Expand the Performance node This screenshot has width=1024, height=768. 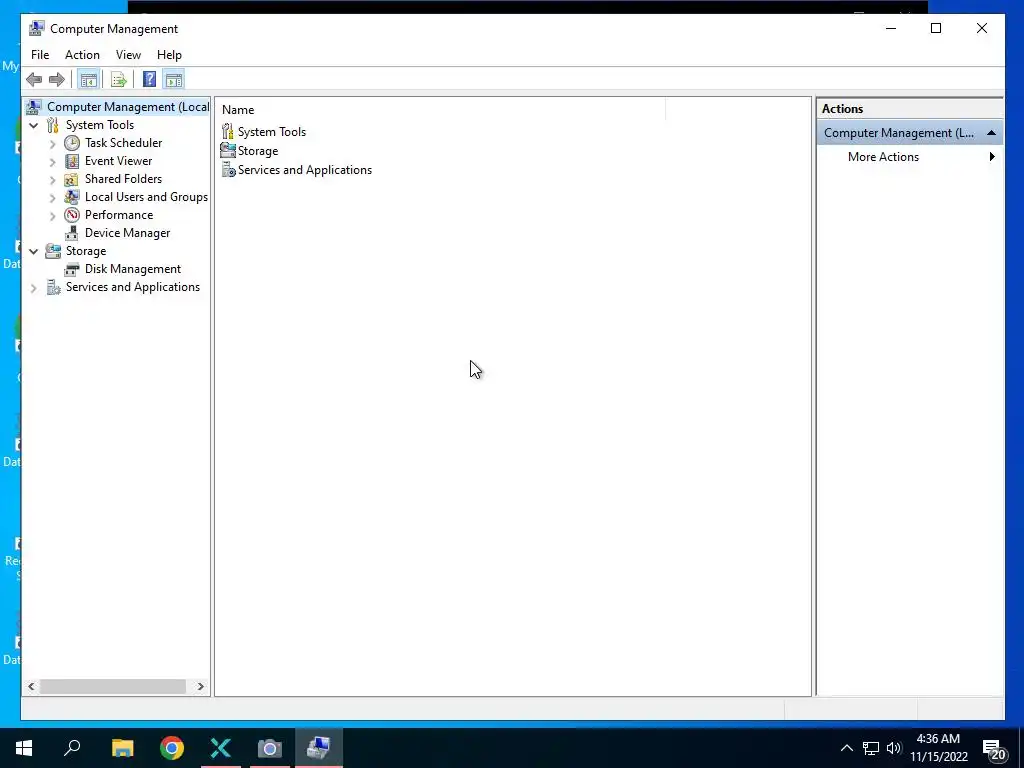coord(53,216)
